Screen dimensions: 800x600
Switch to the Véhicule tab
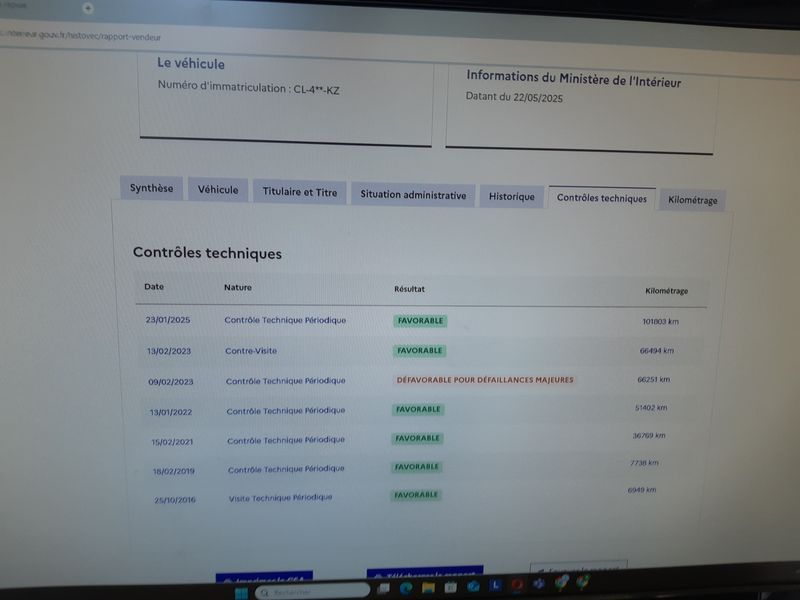point(218,190)
